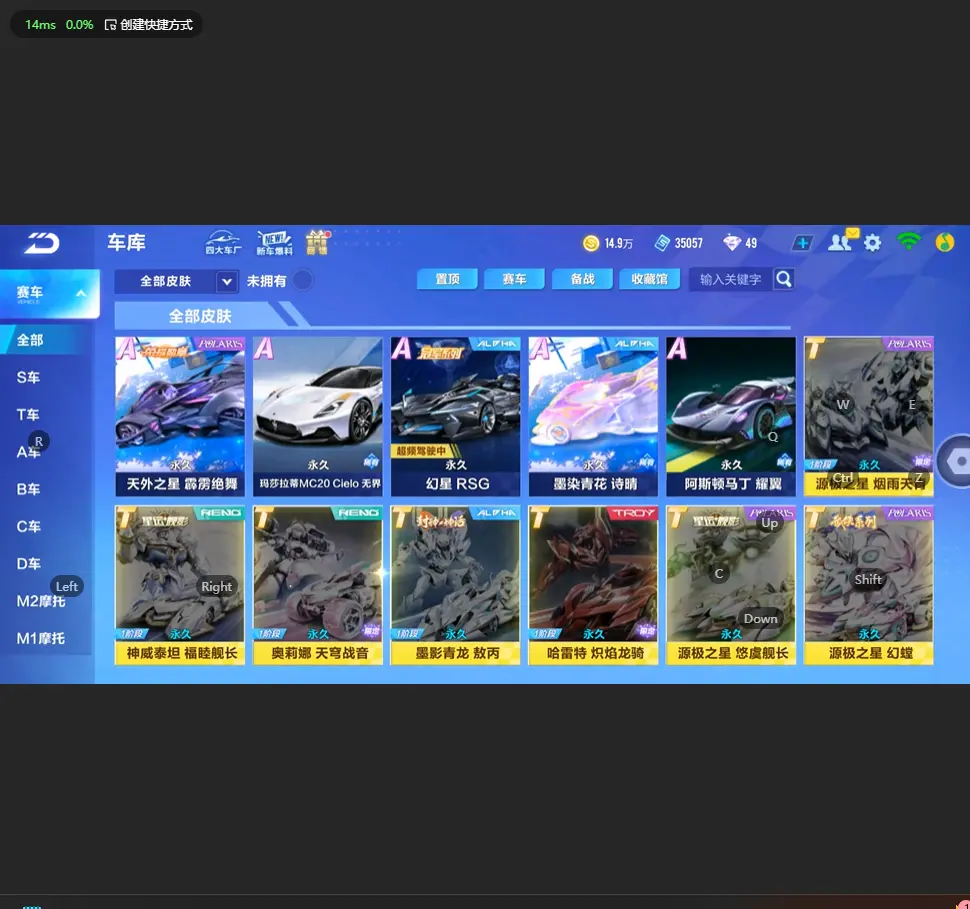Select the D车 category
970x909 pixels.
pos(28,564)
